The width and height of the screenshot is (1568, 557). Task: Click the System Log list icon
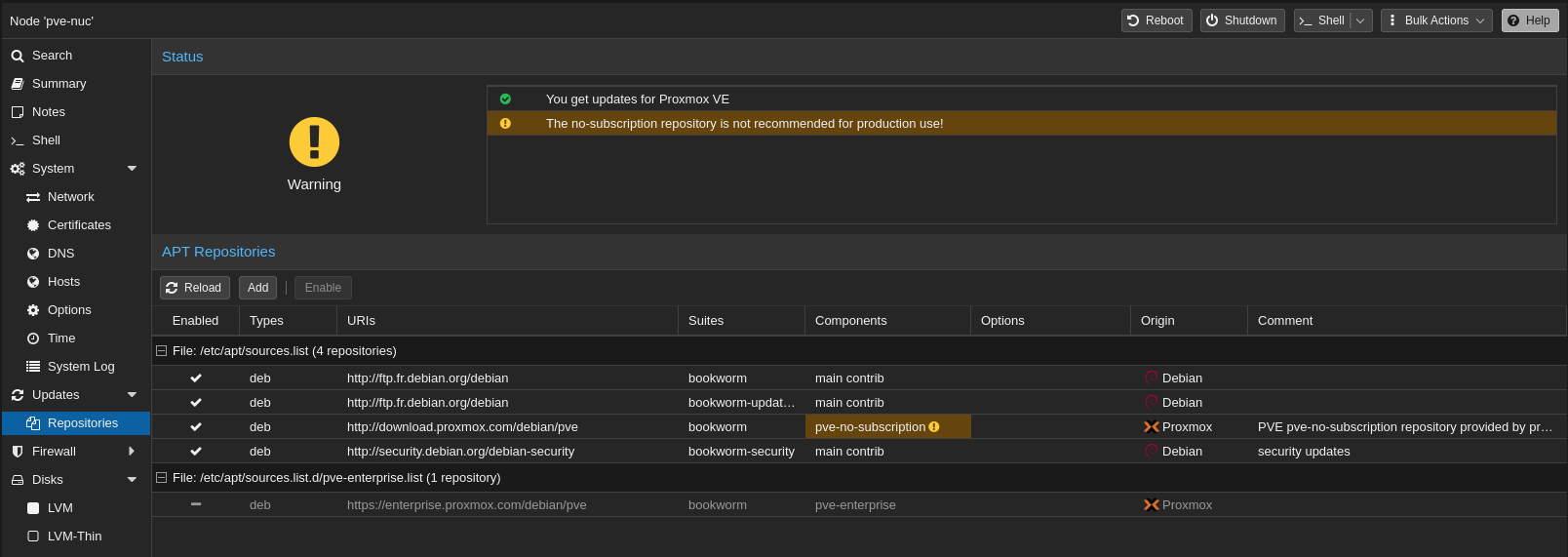pyautogui.click(x=33, y=367)
